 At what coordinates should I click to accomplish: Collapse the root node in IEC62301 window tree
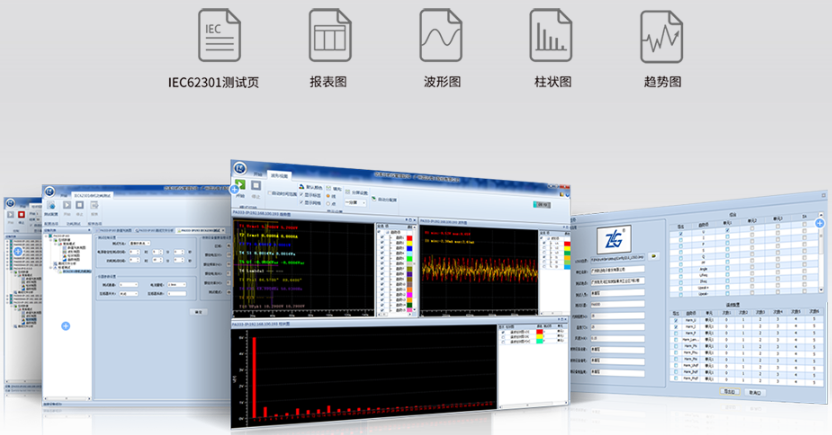[46, 236]
